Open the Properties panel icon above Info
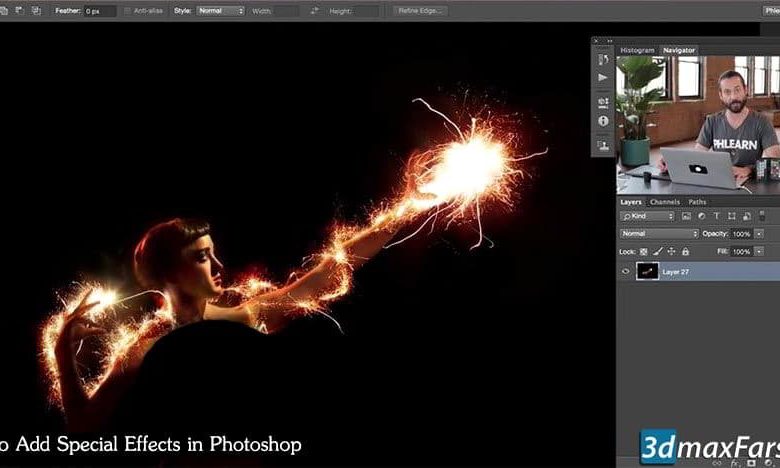 point(603,102)
